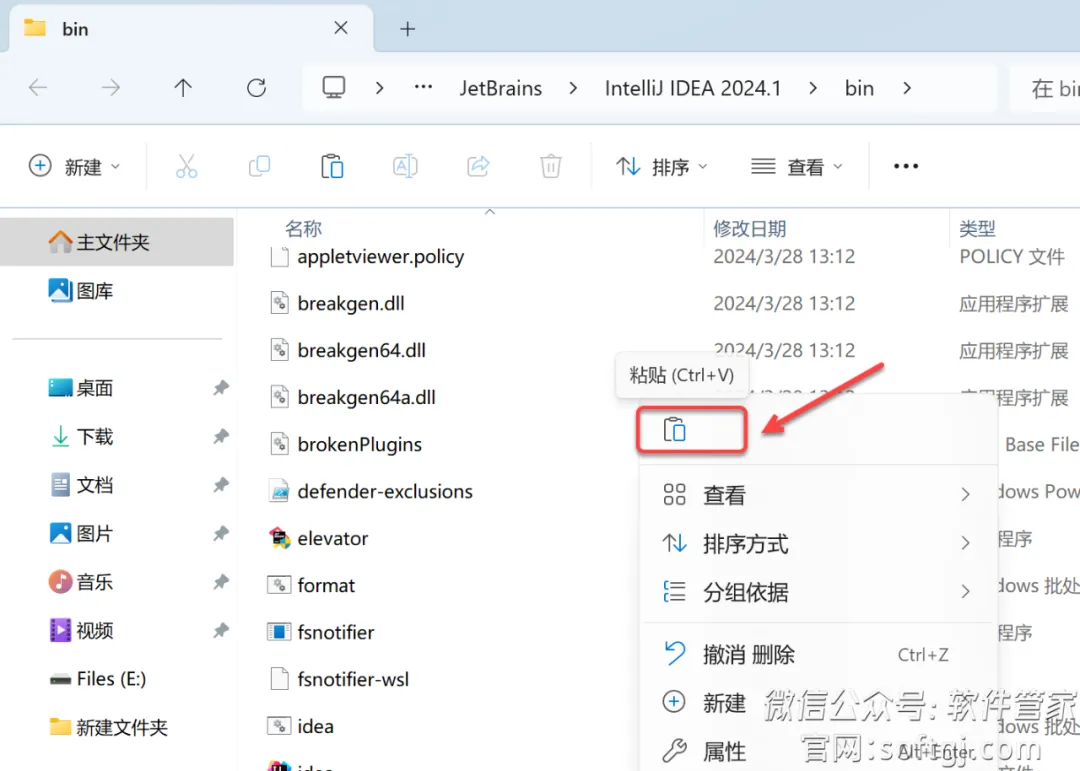Unpin 下载 via its pin icon

(x=220, y=436)
